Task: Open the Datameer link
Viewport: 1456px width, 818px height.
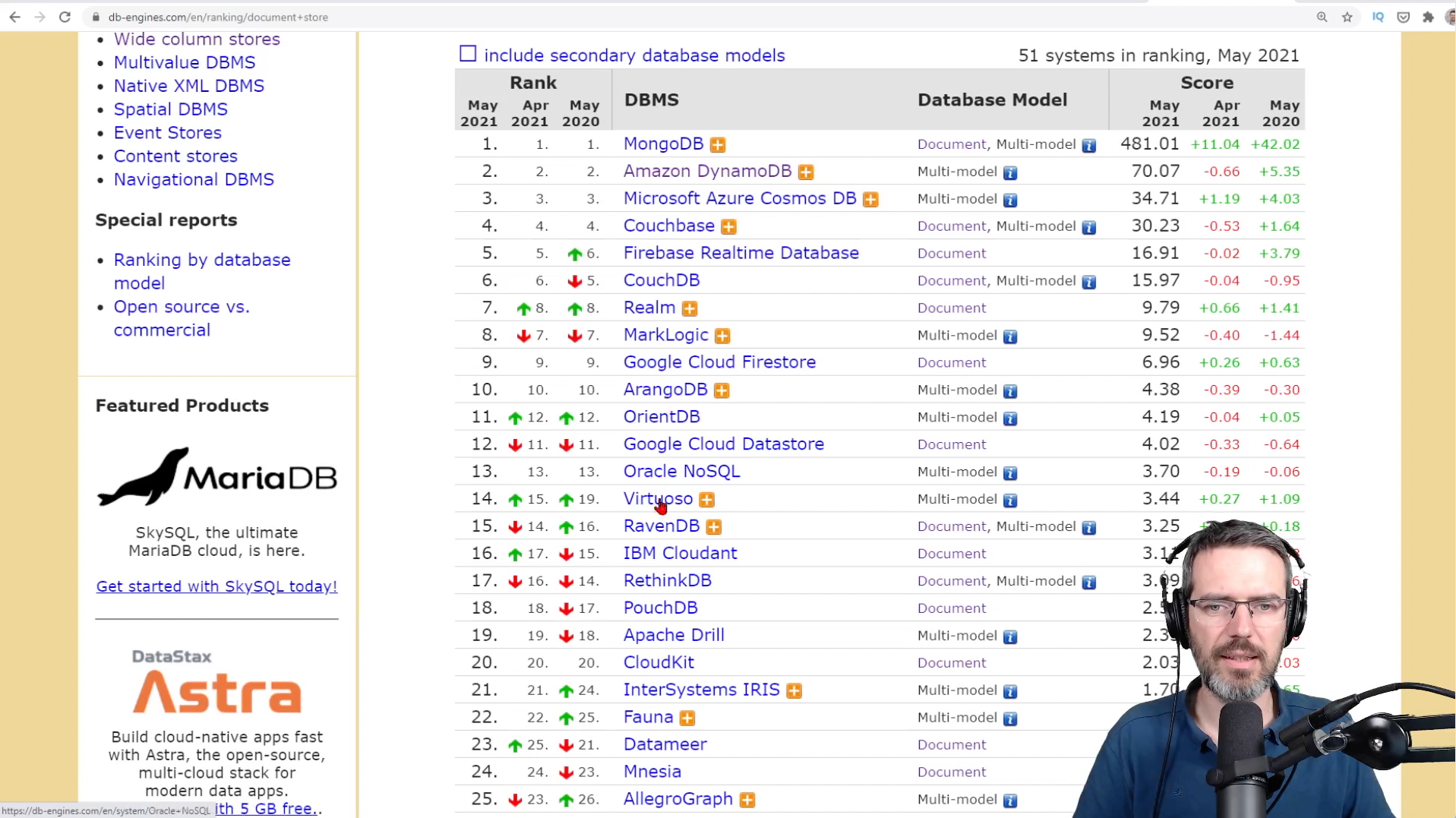Action: tap(665, 745)
